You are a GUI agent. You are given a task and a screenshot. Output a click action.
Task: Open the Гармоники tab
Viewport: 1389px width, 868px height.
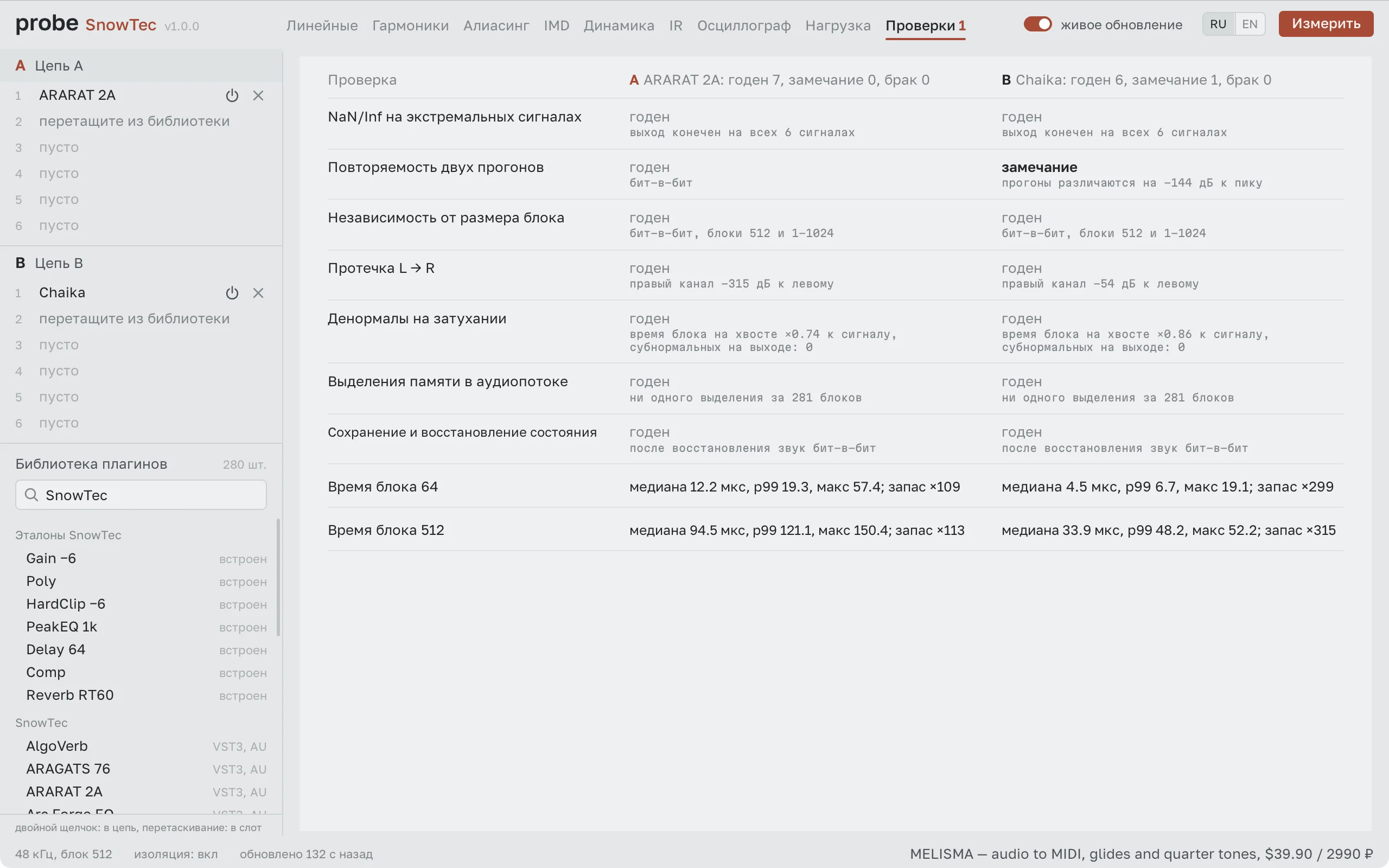pyautogui.click(x=410, y=25)
